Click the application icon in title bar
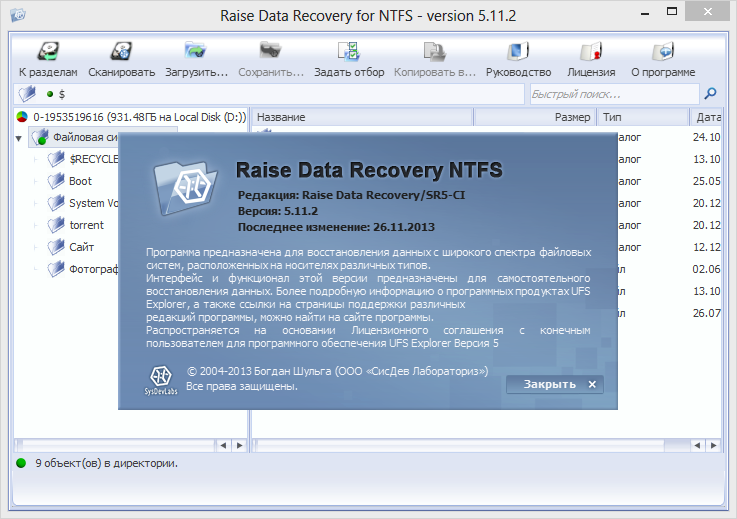 [18, 15]
